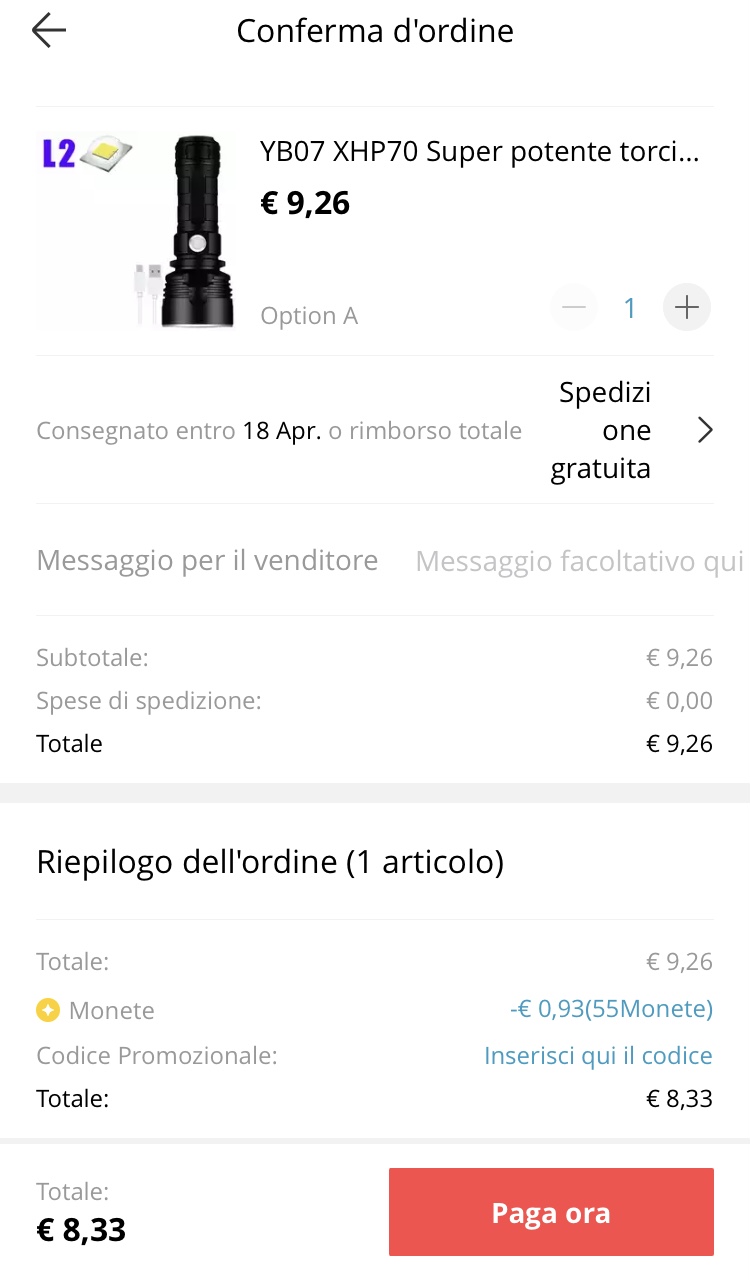Open the flashlight product thumbnail
Image resolution: width=750 pixels, height=1280 pixels.
tap(137, 230)
